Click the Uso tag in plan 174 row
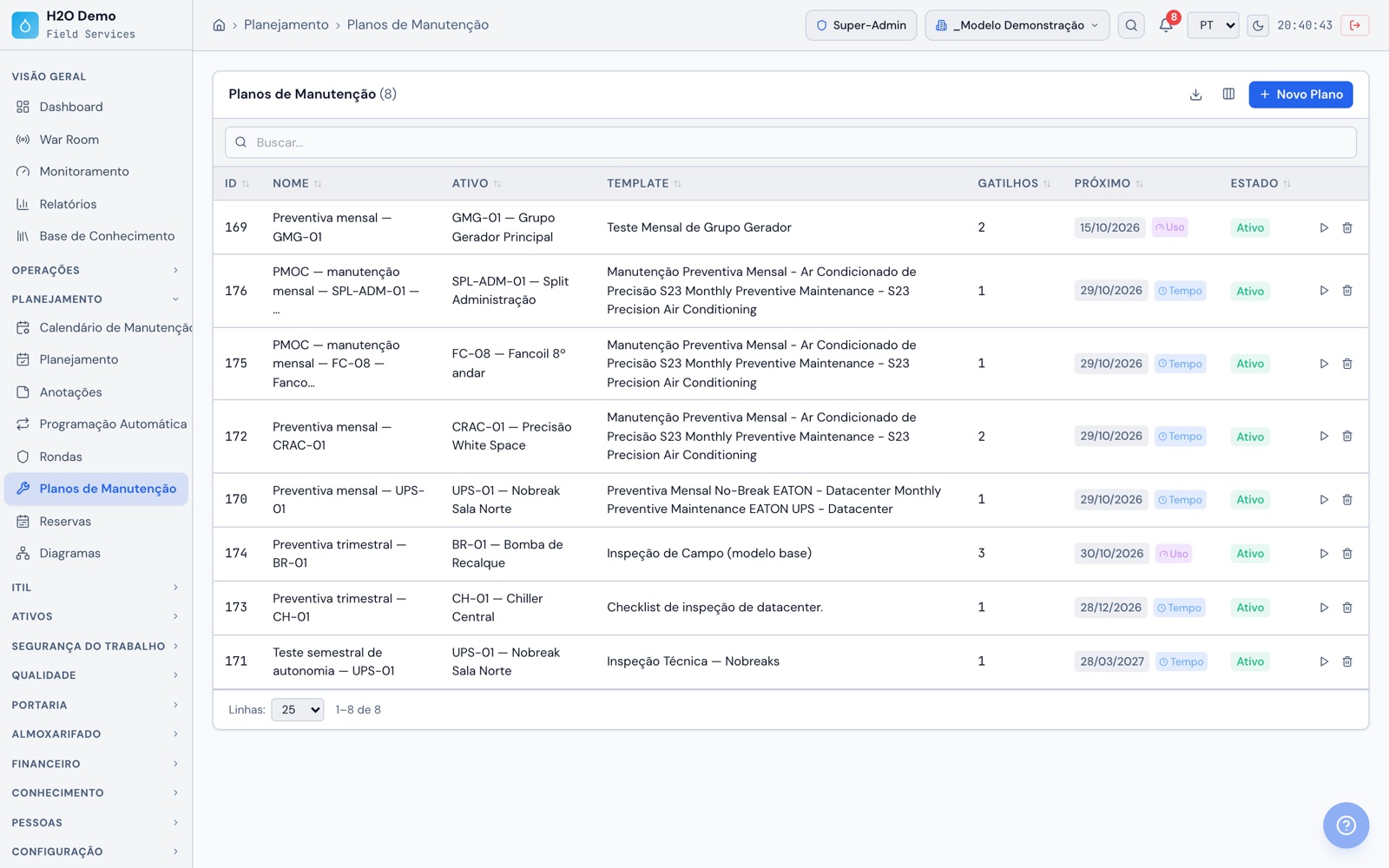The height and width of the screenshot is (868, 1389). (x=1174, y=554)
